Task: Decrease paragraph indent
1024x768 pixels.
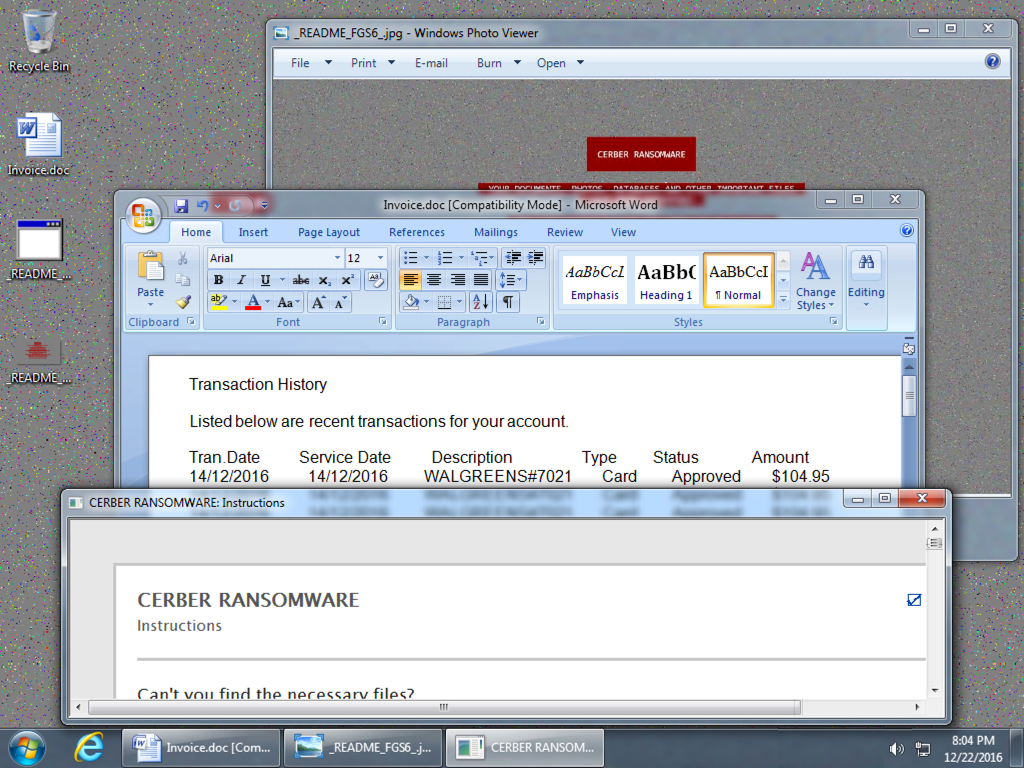Action: tap(513, 258)
